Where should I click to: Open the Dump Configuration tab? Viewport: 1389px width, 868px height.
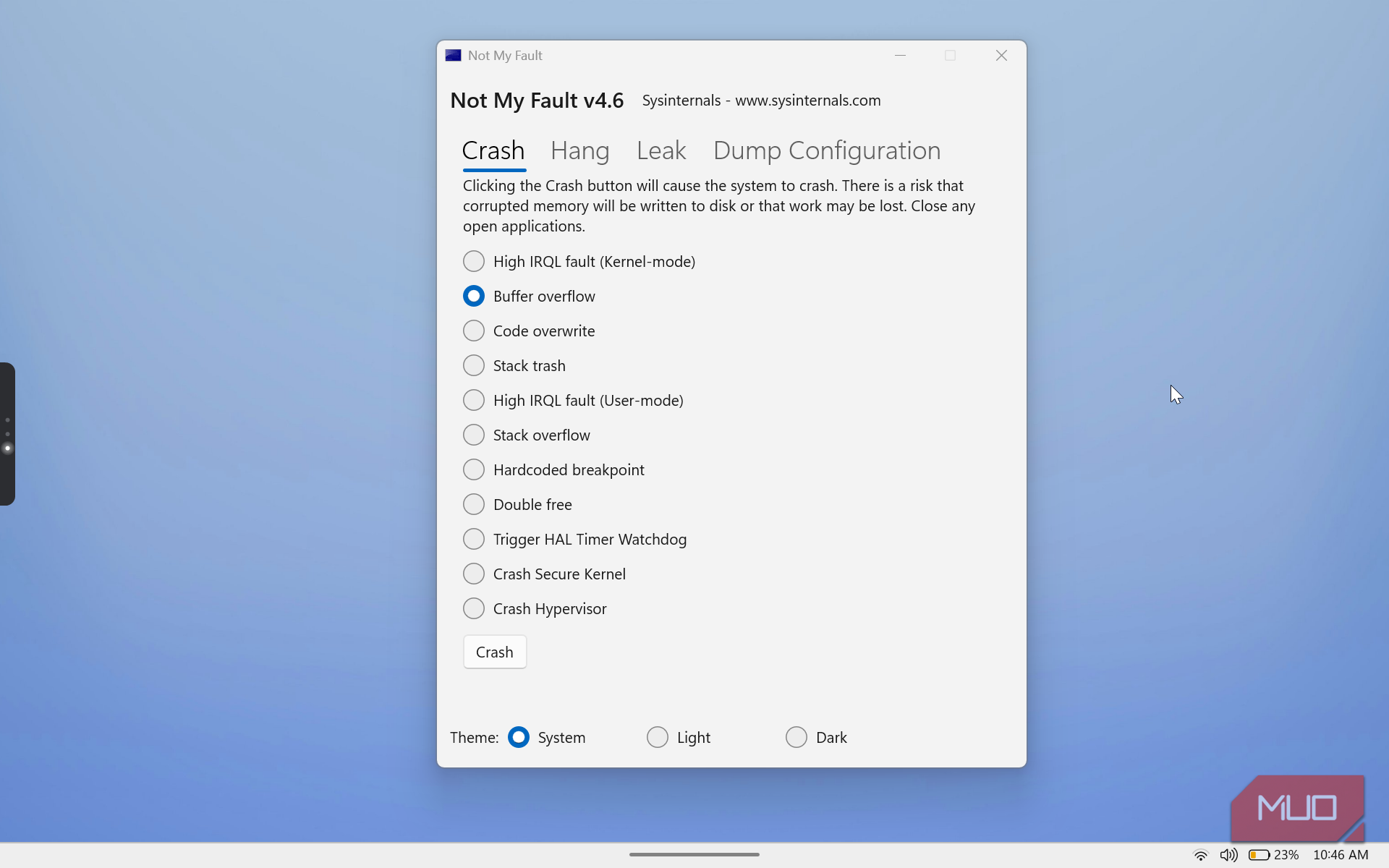[x=827, y=150]
